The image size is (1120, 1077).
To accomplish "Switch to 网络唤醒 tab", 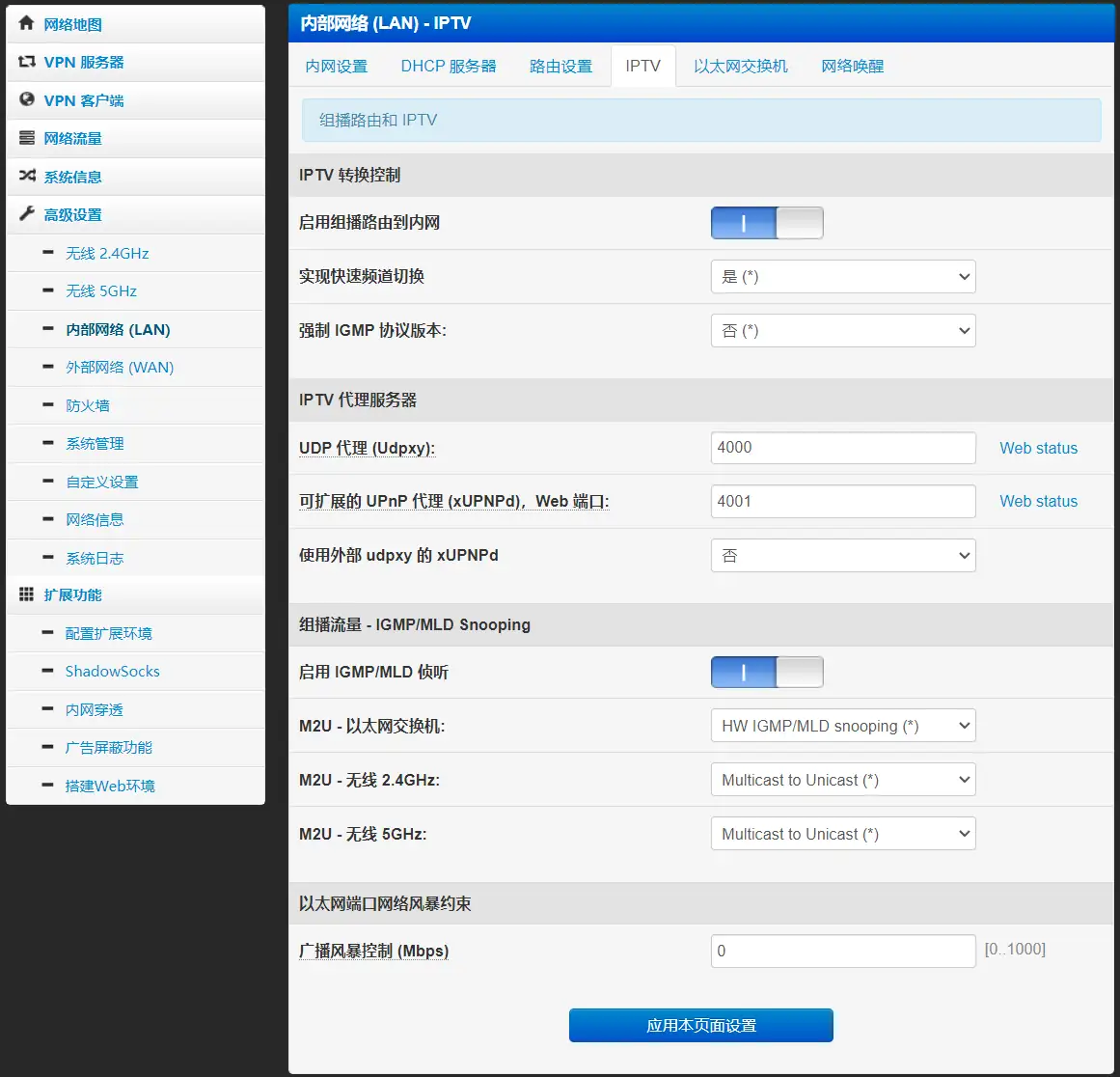I will [852, 67].
